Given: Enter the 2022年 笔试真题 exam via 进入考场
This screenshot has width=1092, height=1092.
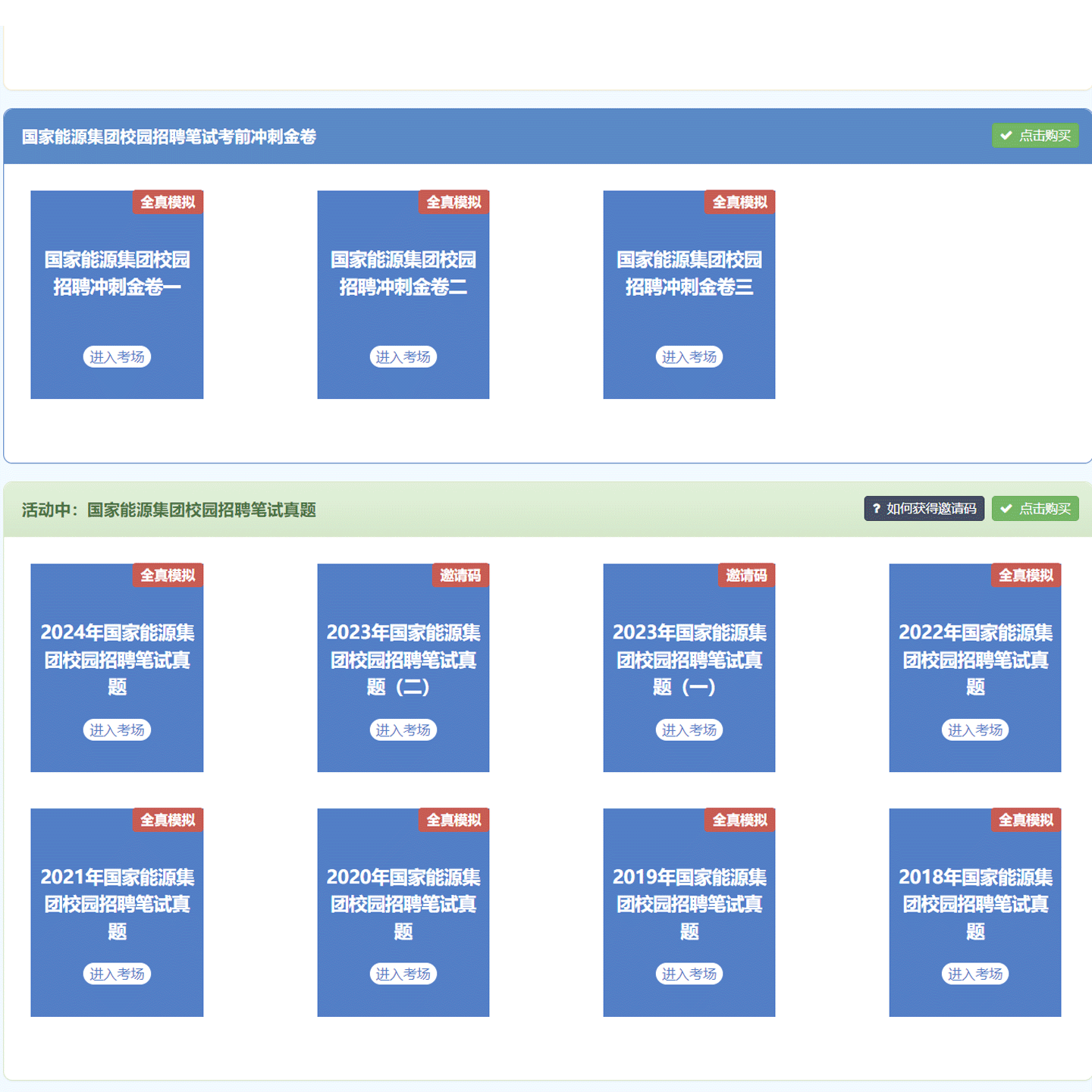Looking at the screenshot, I should (x=975, y=730).
